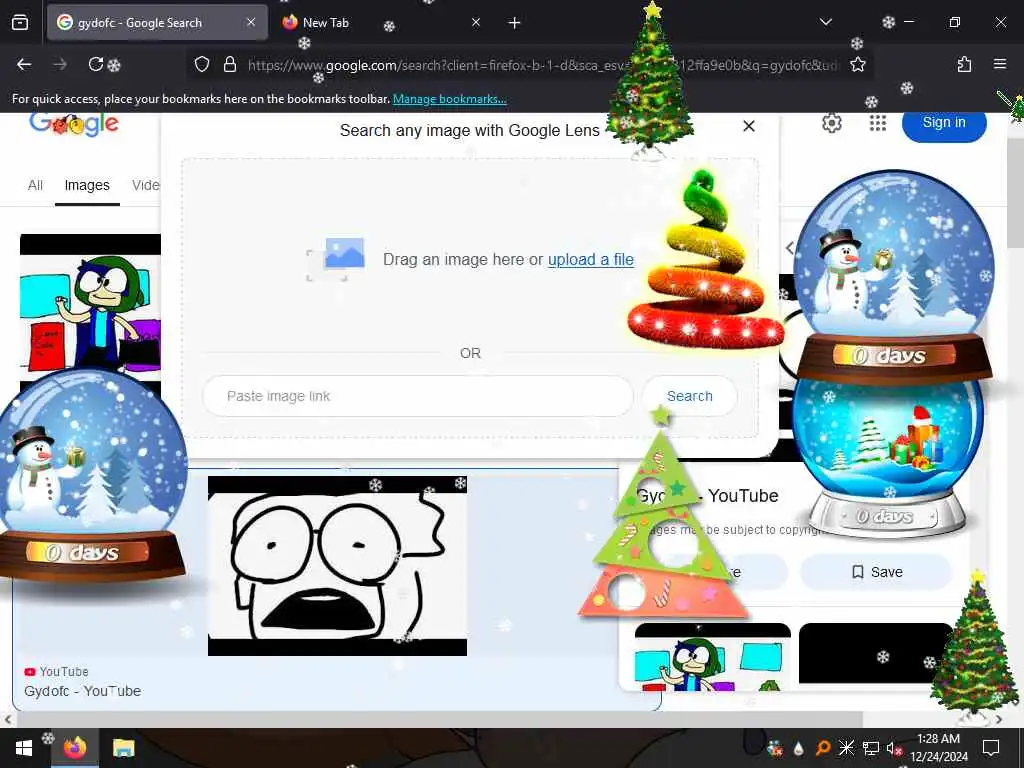Open the action center notification icon
Screen dimensions: 1024x768
[x=991, y=748]
